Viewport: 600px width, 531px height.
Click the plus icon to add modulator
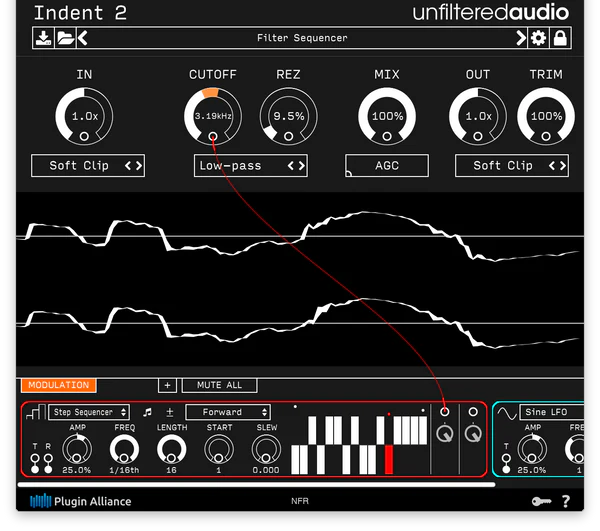167,385
